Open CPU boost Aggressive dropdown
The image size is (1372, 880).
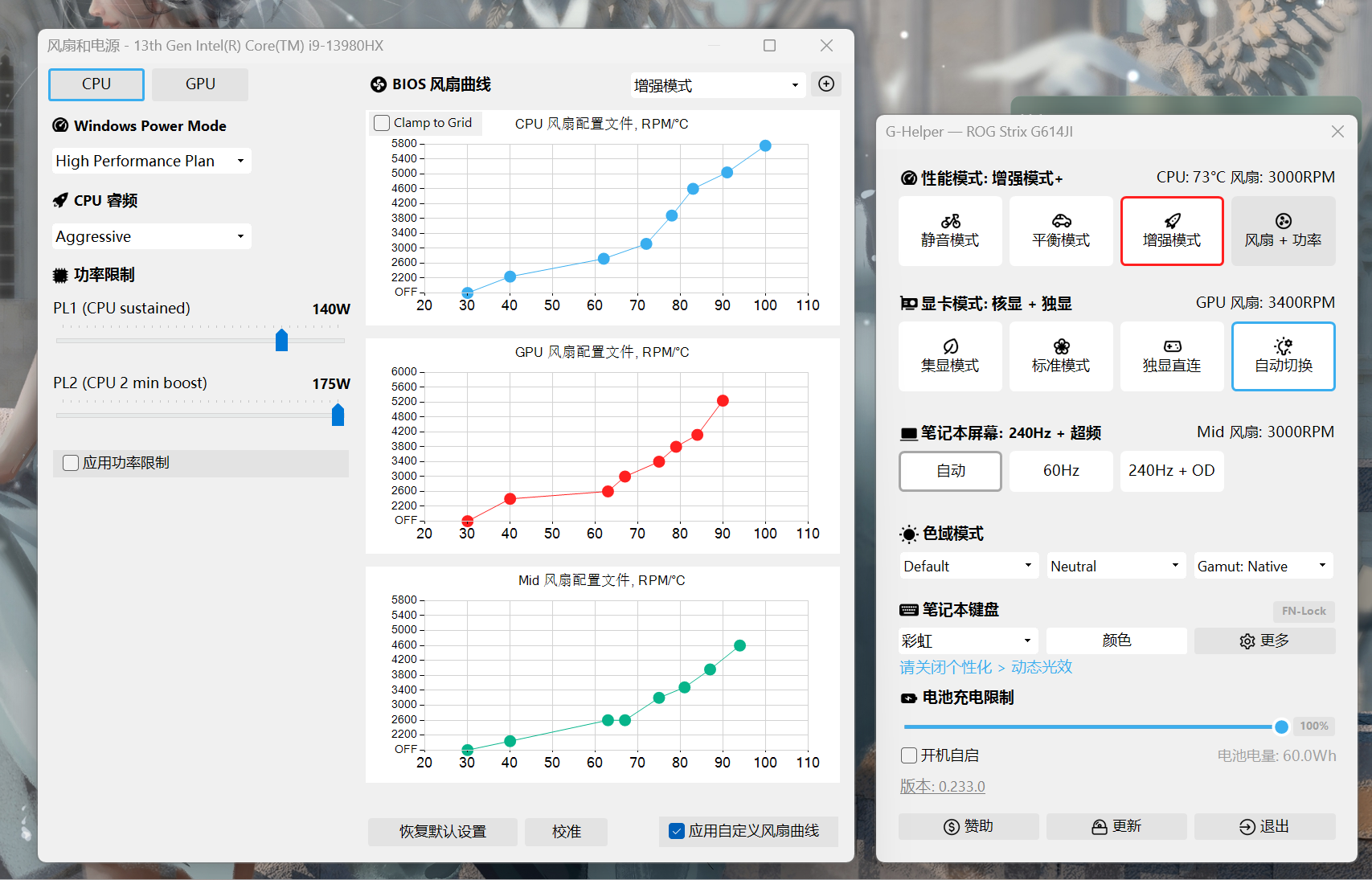[152, 236]
